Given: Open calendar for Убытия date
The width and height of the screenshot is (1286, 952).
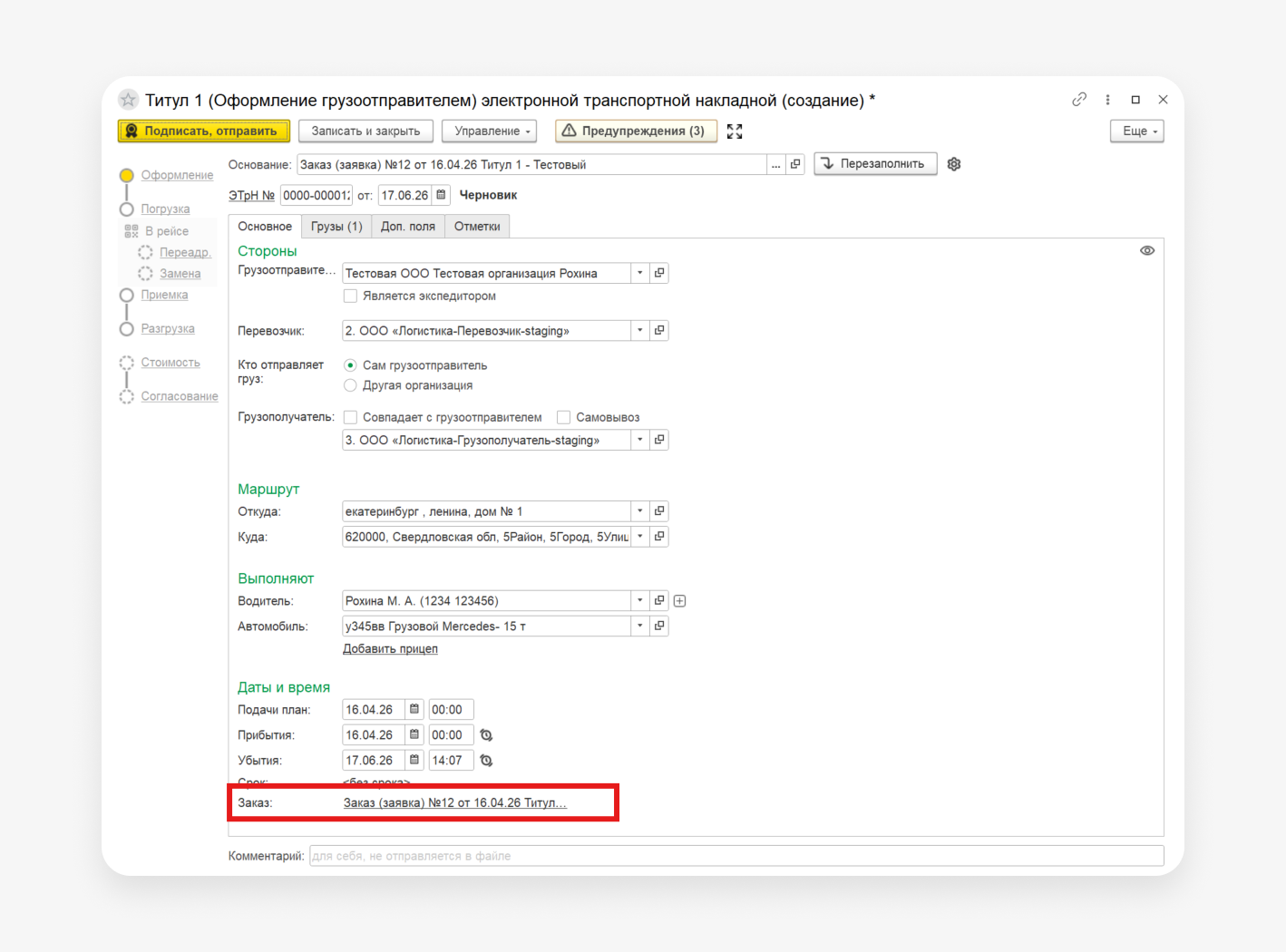Looking at the screenshot, I should (414, 761).
